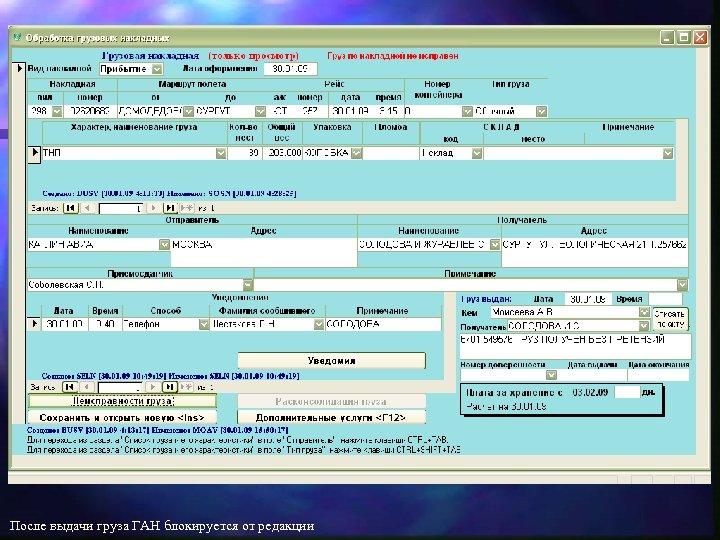Go to first record in cargo list navigator
The image size is (720, 540).
pyautogui.click(x=70, y=208)
